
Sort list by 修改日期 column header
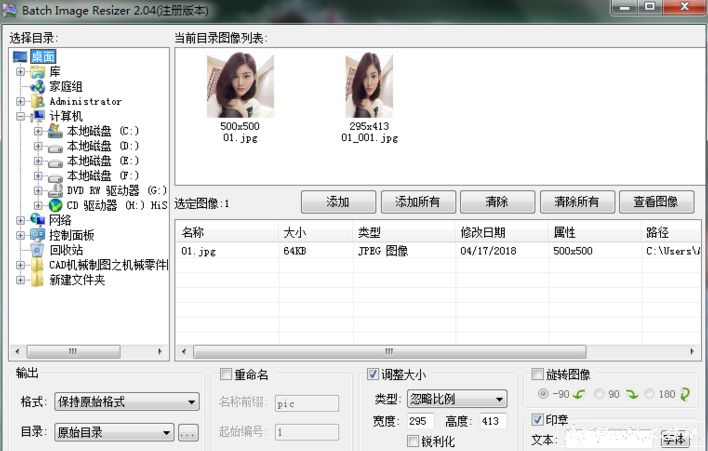(x=502, y=232)
